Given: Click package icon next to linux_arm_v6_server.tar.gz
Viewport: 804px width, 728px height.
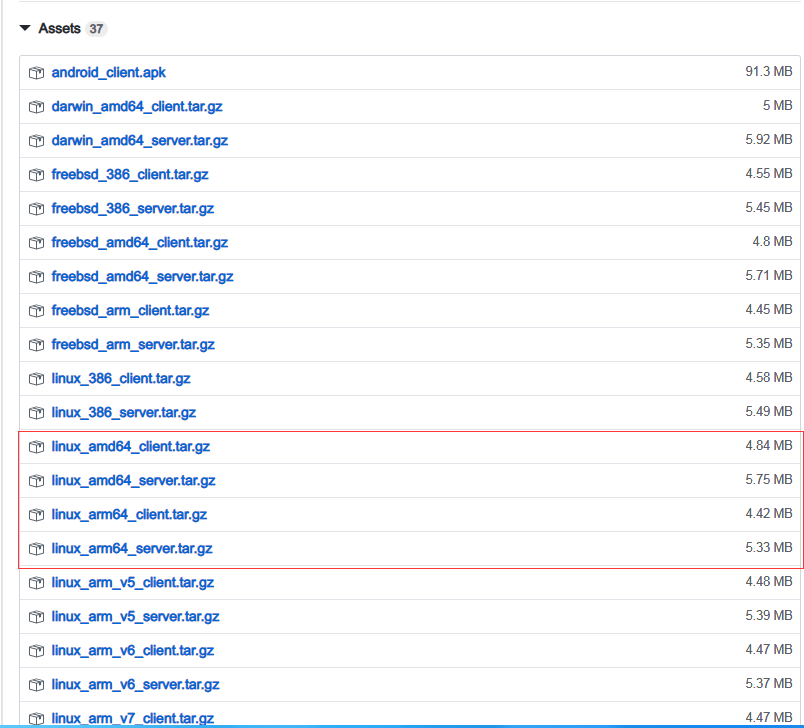Looking at the screenshot, I should (x=36, y=685).
